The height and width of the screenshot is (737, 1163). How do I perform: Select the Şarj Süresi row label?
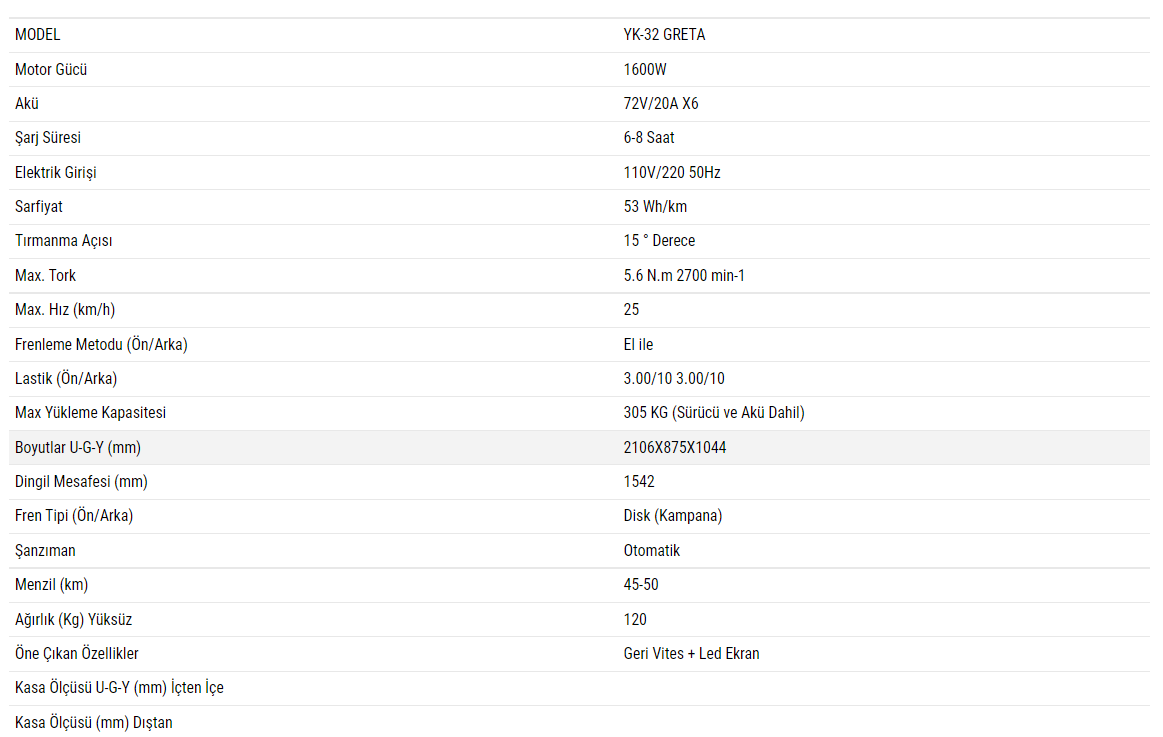[x=48, y=138]
